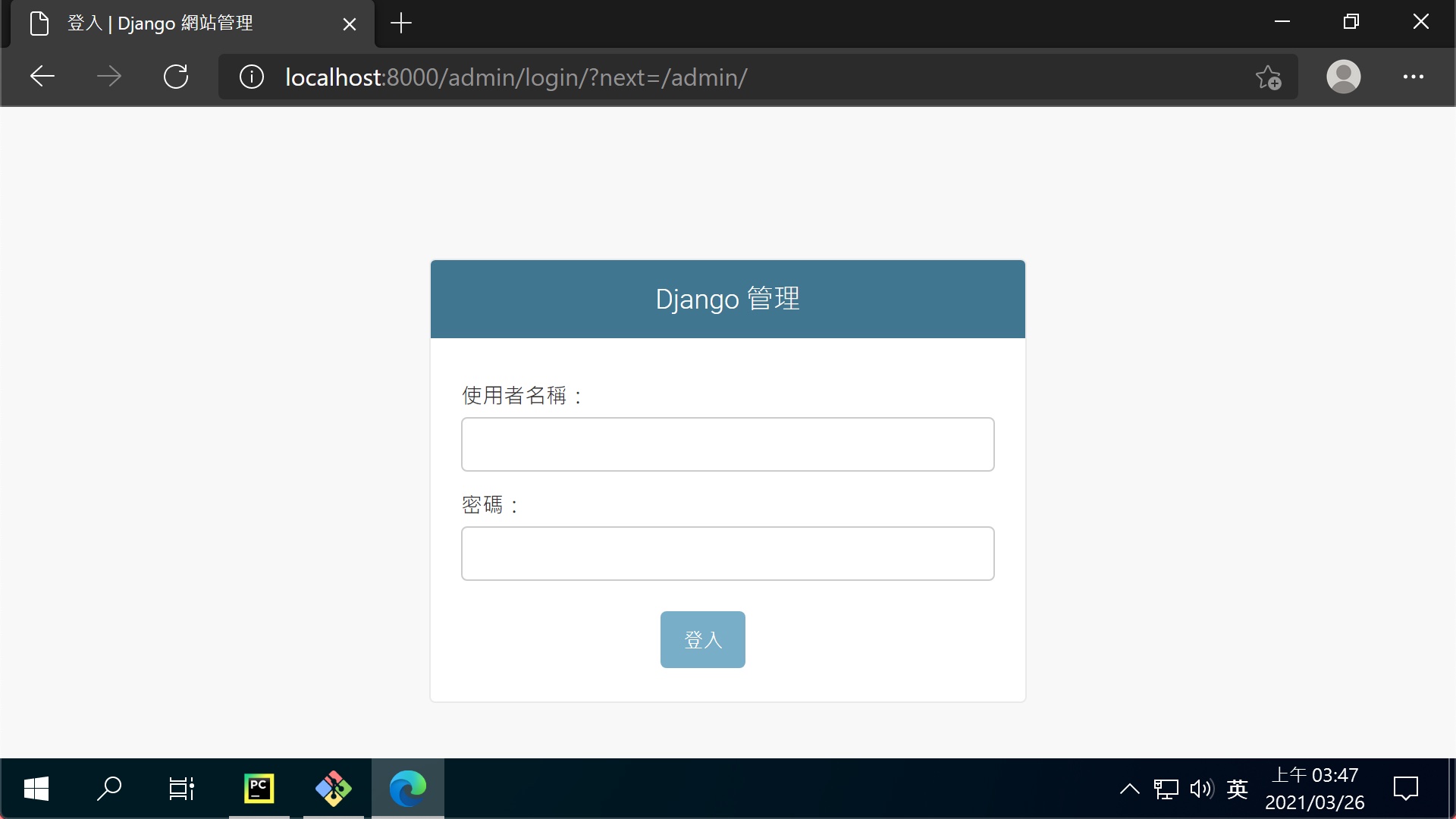
Task: Click the 使用者名稱 label text
Action: [522, 395]
